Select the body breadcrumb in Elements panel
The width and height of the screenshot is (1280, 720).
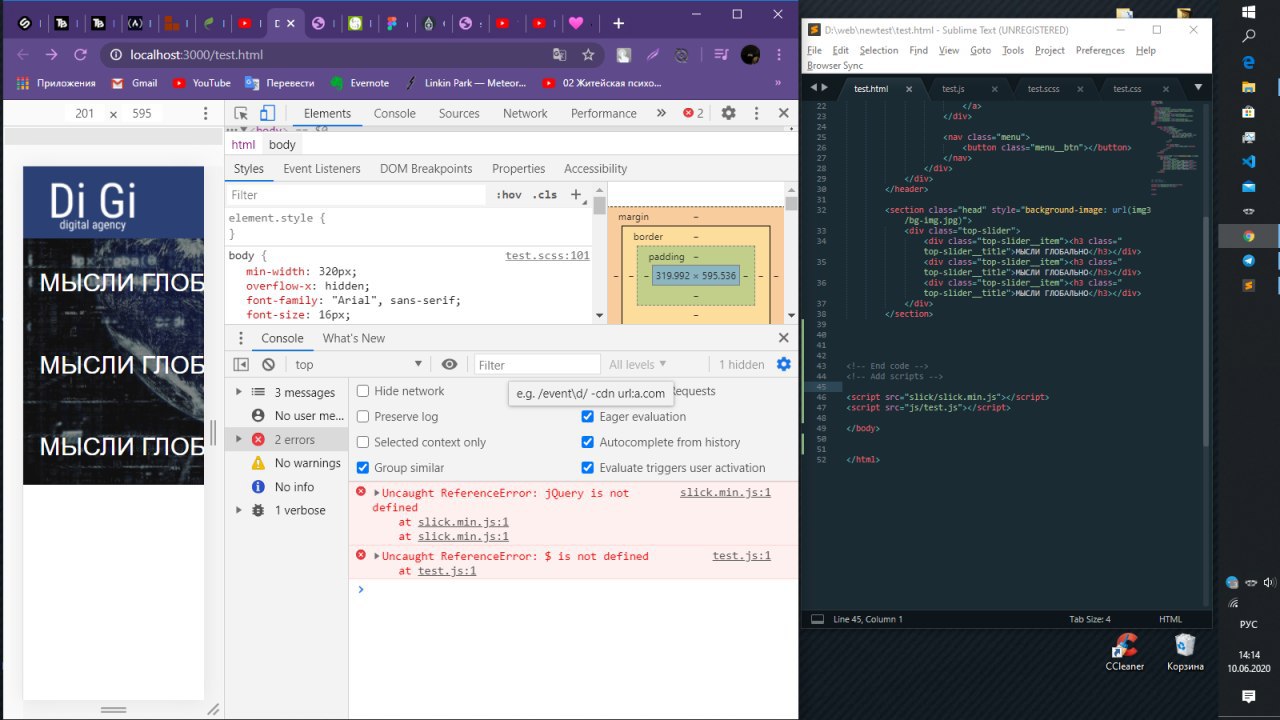(282, 145)
